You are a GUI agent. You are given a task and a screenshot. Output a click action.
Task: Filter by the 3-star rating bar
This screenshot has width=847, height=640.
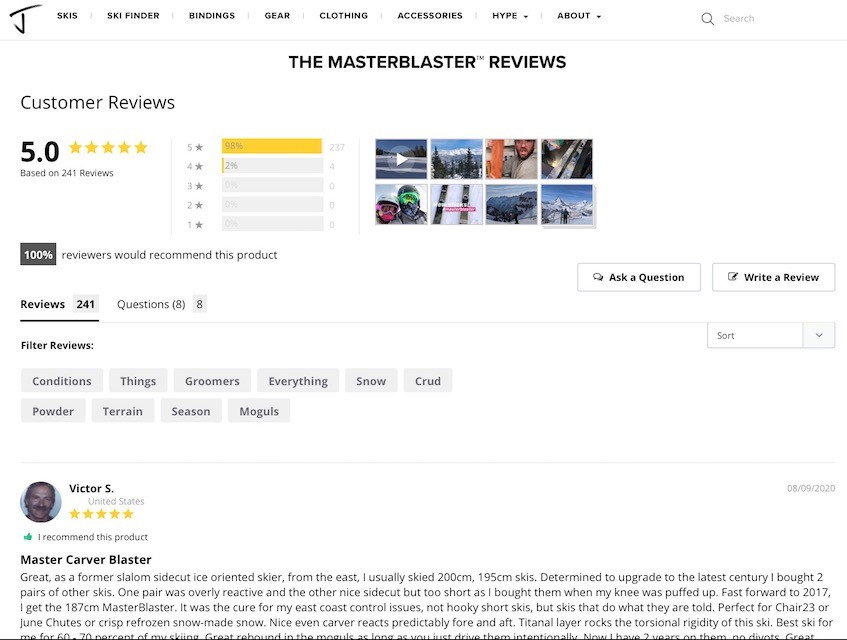pyautogui.click(x=272, y=185)
